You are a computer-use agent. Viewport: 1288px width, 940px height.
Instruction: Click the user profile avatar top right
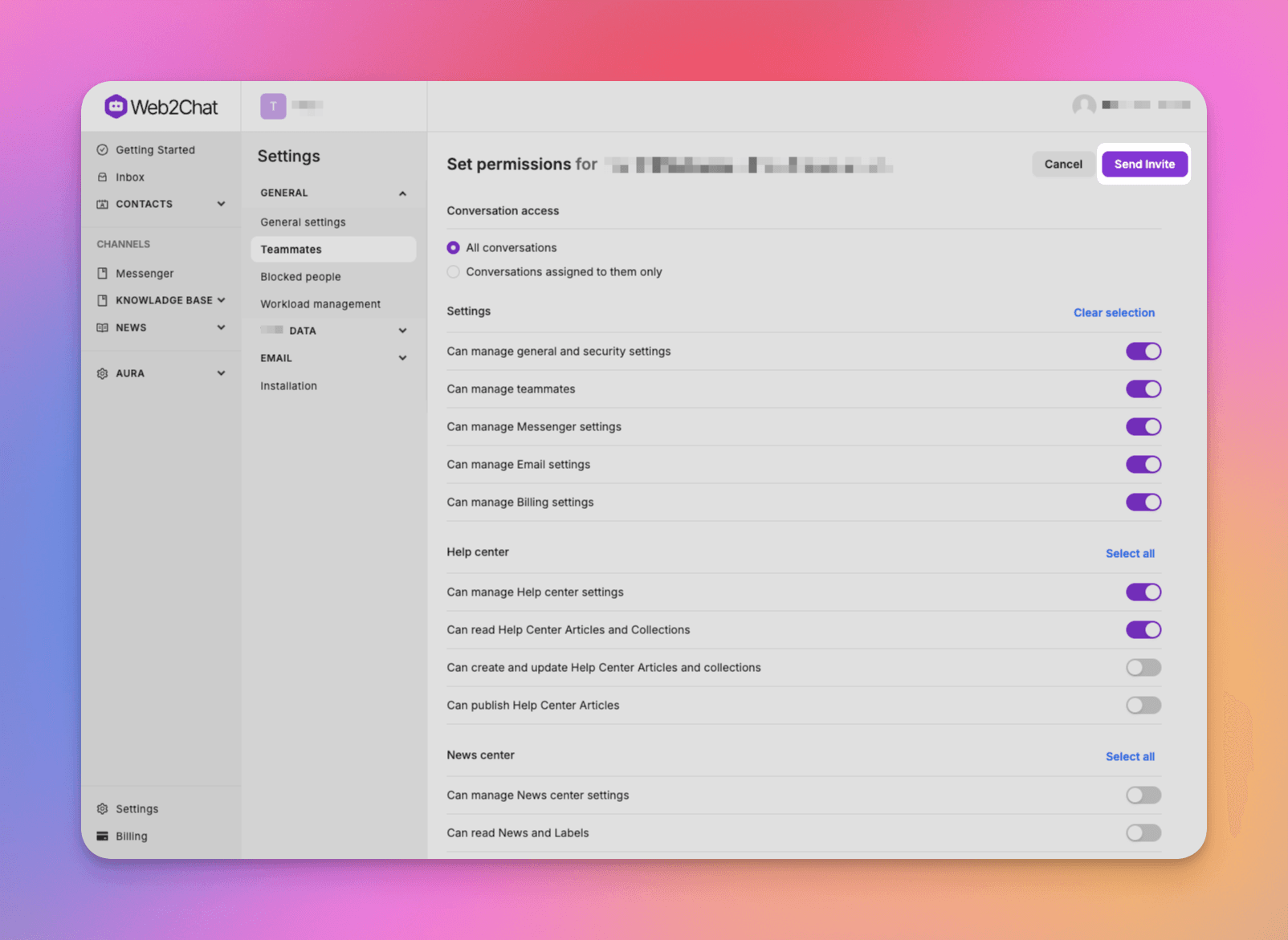(x=1084, y=105)
